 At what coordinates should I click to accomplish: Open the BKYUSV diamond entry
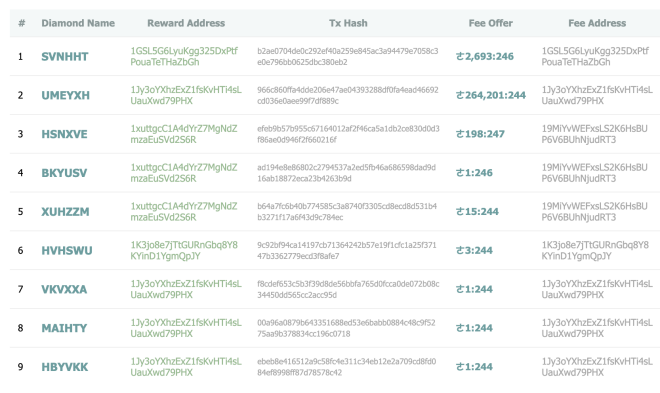(x=64, y=173)
